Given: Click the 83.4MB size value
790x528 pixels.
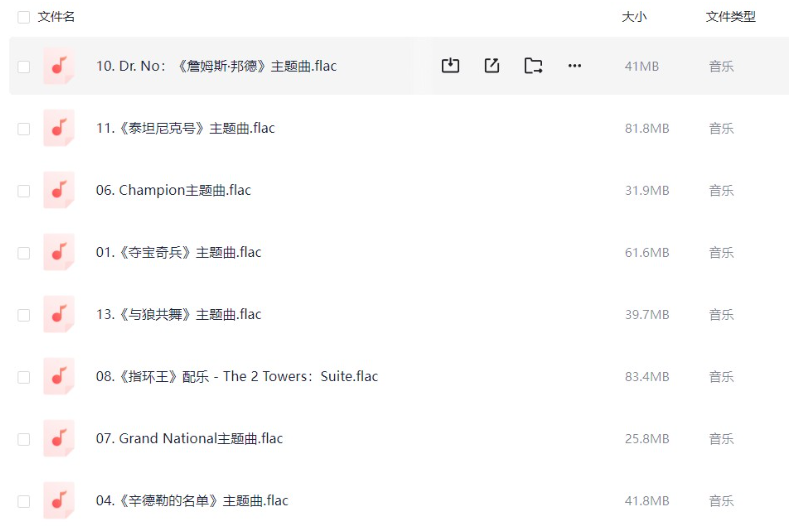Looking at the screenshot, I should [x=647, y=376].
